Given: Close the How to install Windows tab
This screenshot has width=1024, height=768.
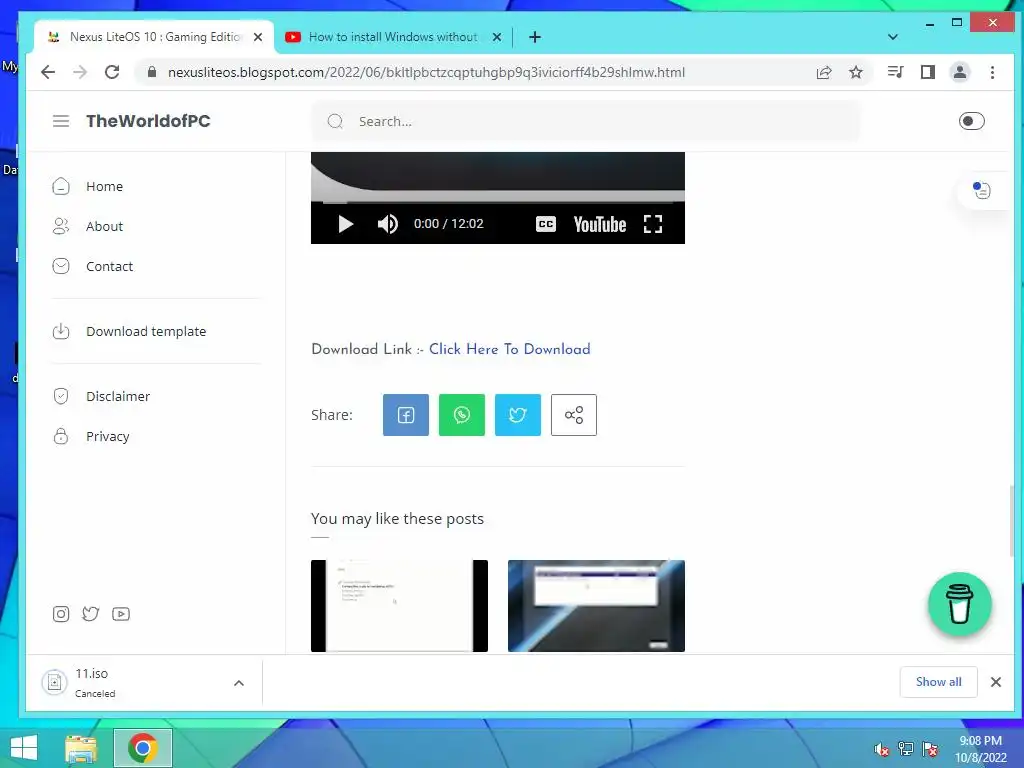Looking at the screenshot, I should [497, 37].
